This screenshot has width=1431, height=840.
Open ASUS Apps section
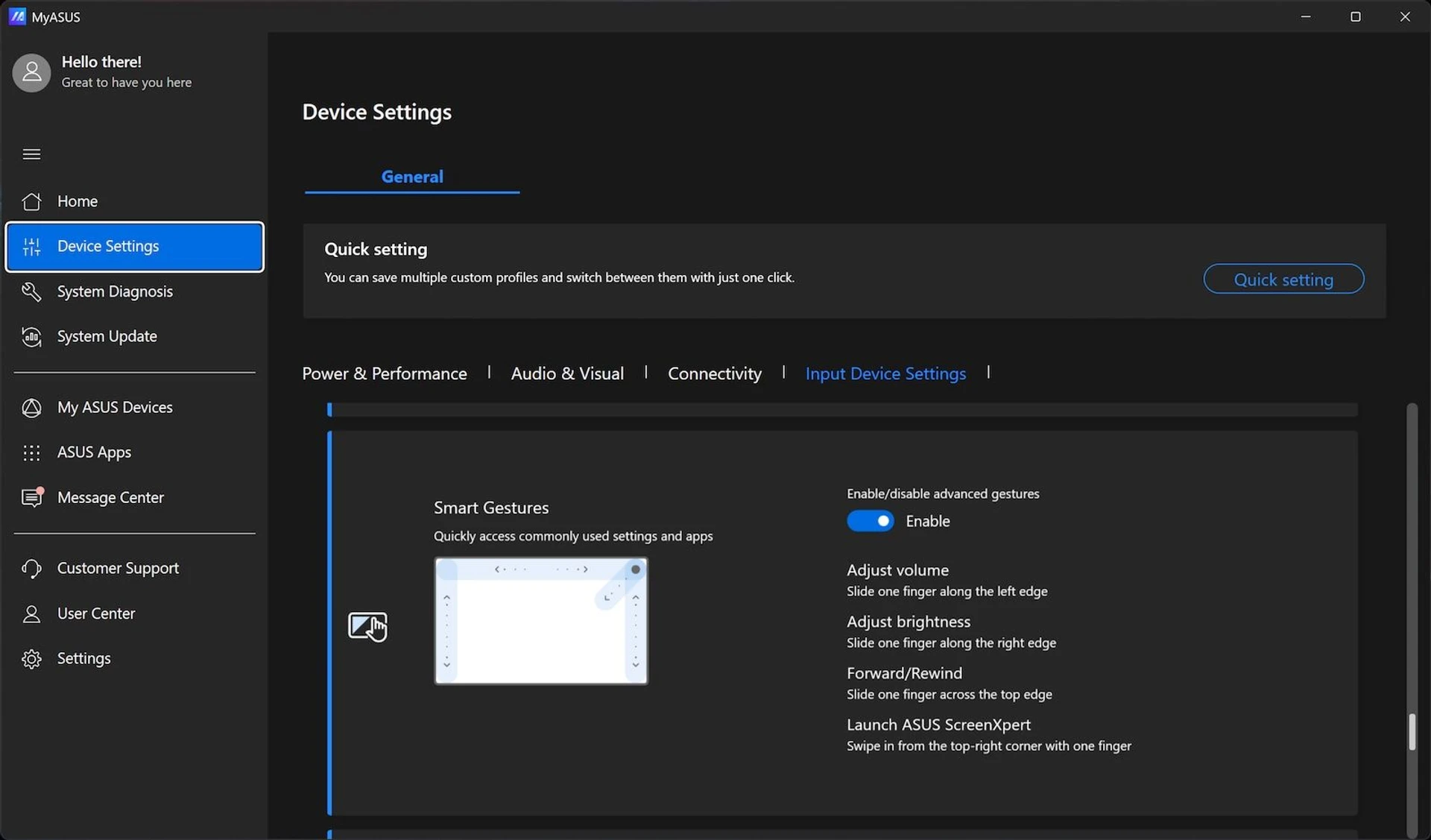pyautogui.click(x=134, y=452)
